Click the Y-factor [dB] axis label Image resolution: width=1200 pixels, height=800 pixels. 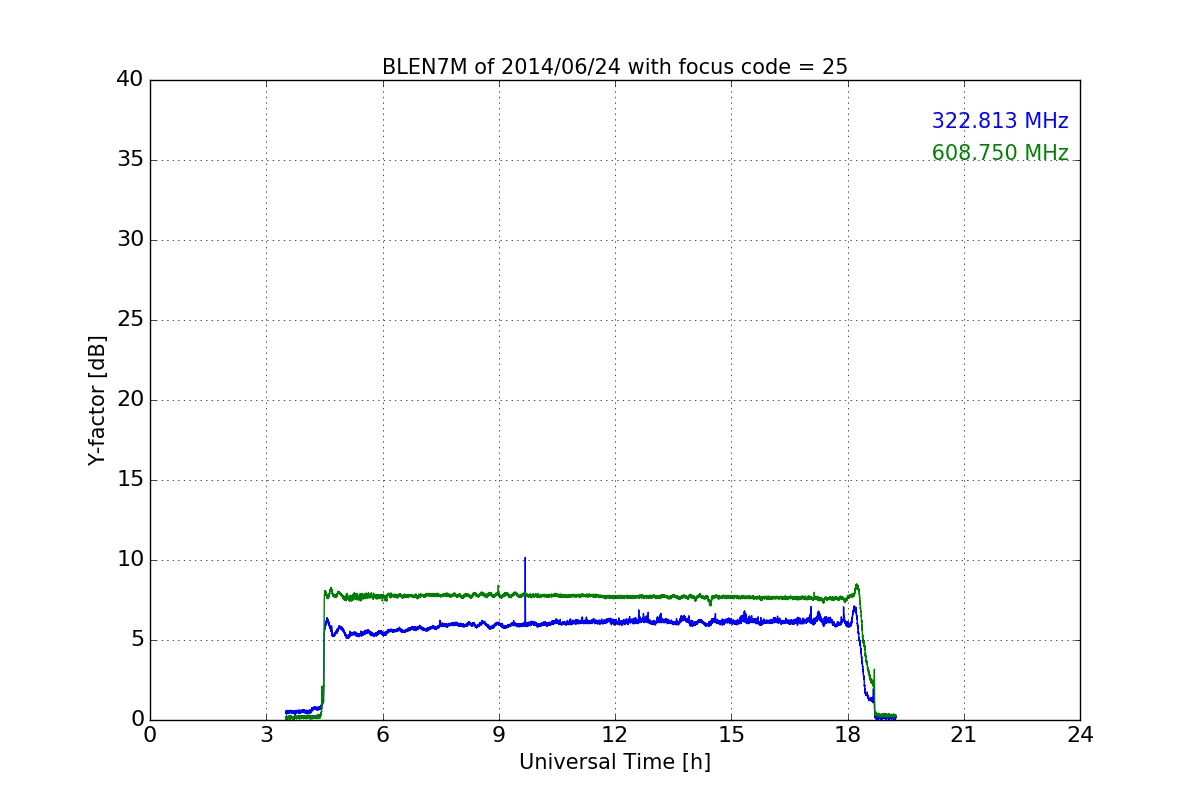(96, 400)
